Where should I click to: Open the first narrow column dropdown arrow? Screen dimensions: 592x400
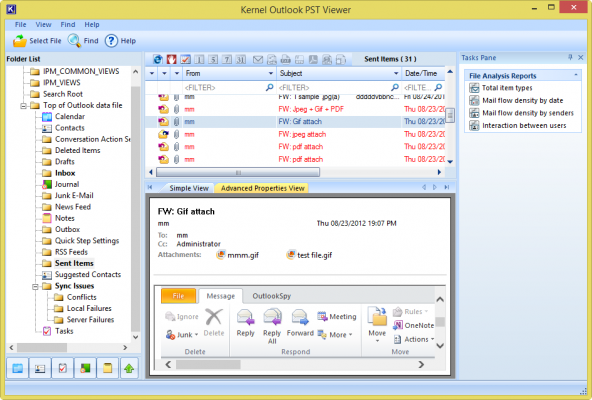click(x=152, y=73)
